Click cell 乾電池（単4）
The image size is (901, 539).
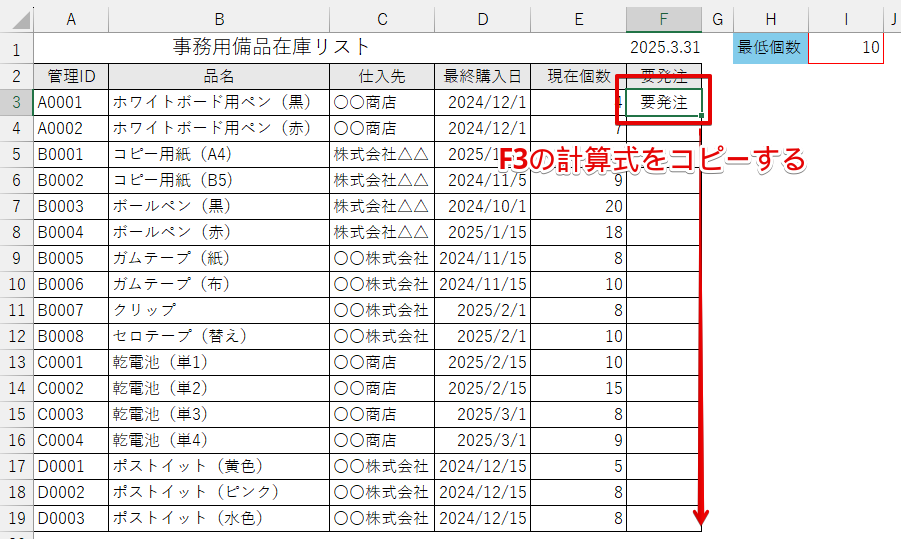[219, 440]
